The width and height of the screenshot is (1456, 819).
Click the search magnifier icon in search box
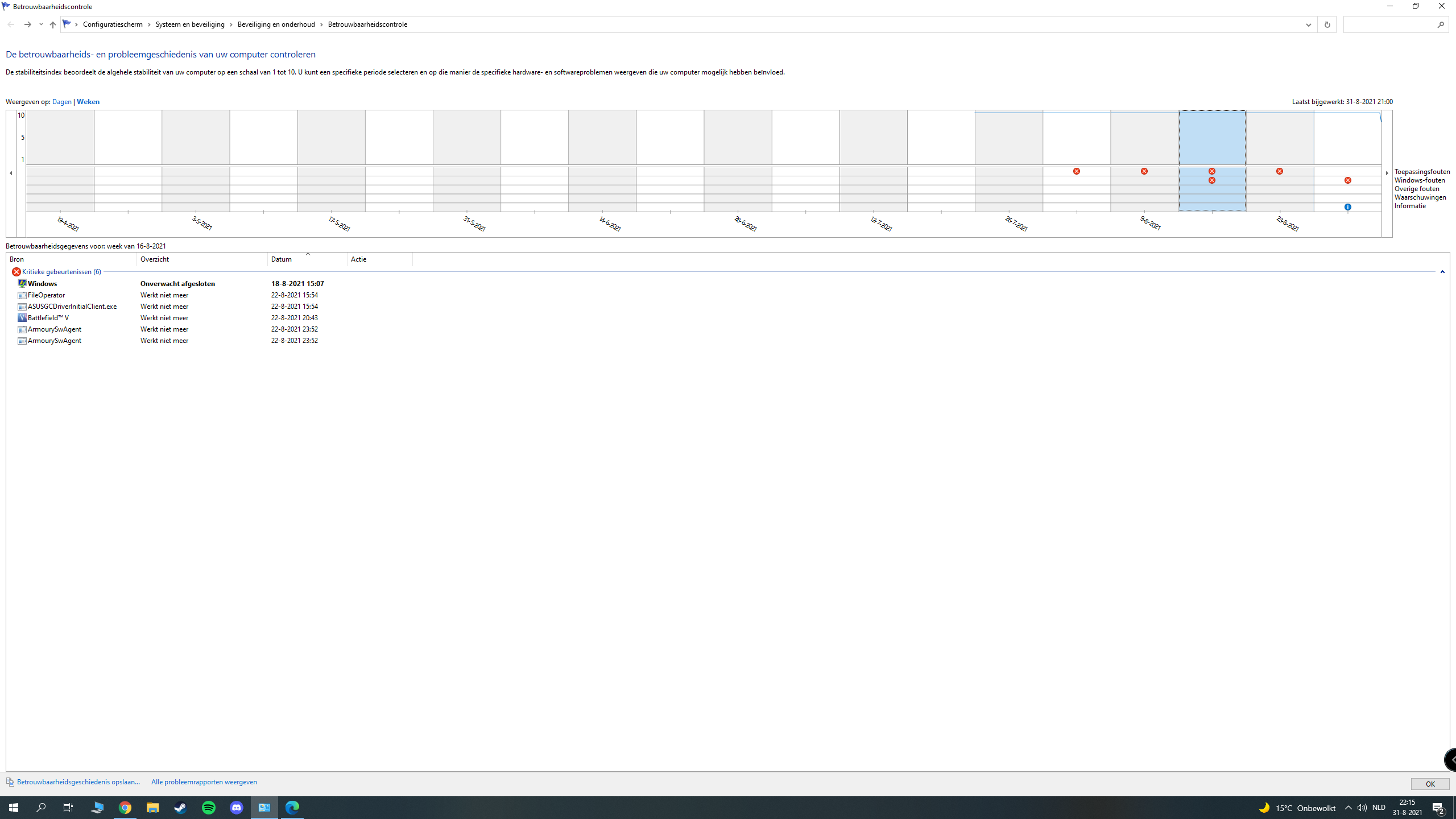tap(1441, 24)
